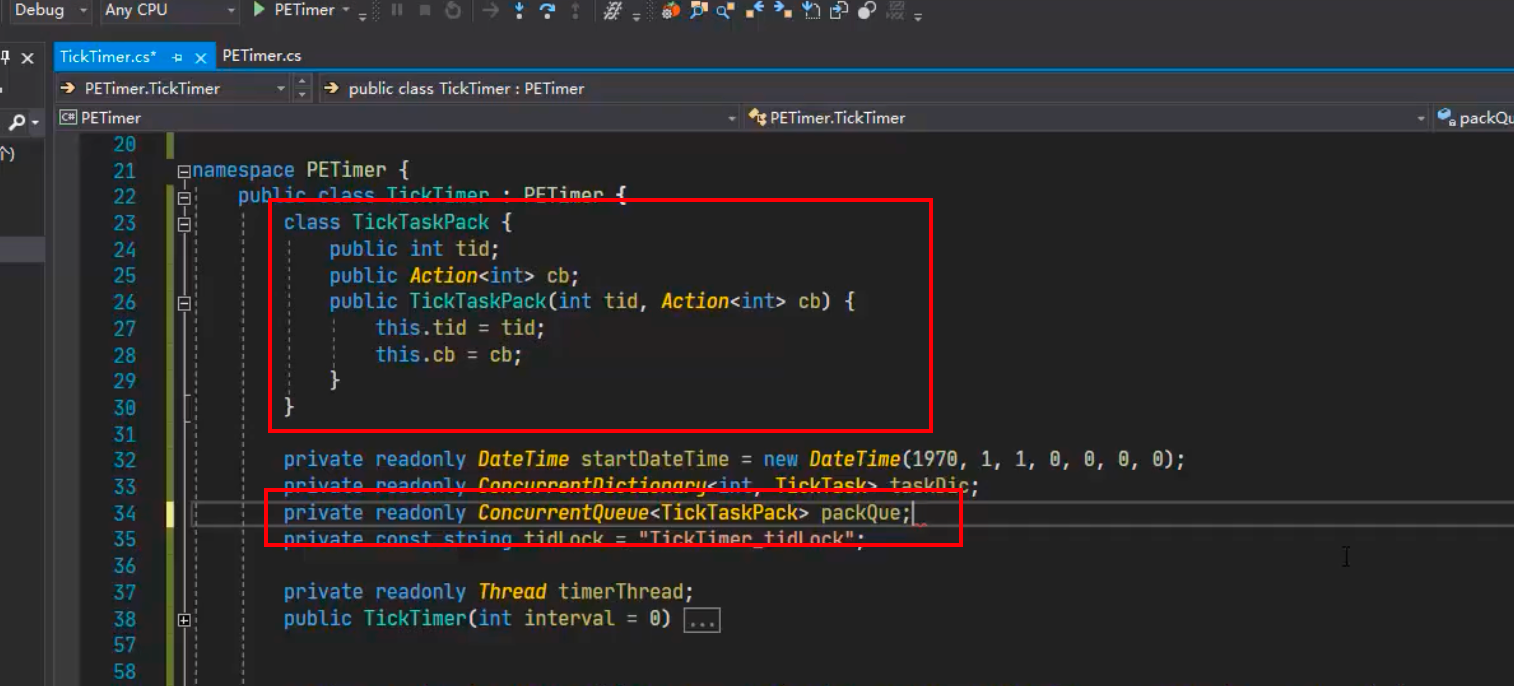This screenshot has height=686, width=1514.
Task: Click the magnifier with window toolbar icon
Action: pyautogui.click(x=699, y=10)
